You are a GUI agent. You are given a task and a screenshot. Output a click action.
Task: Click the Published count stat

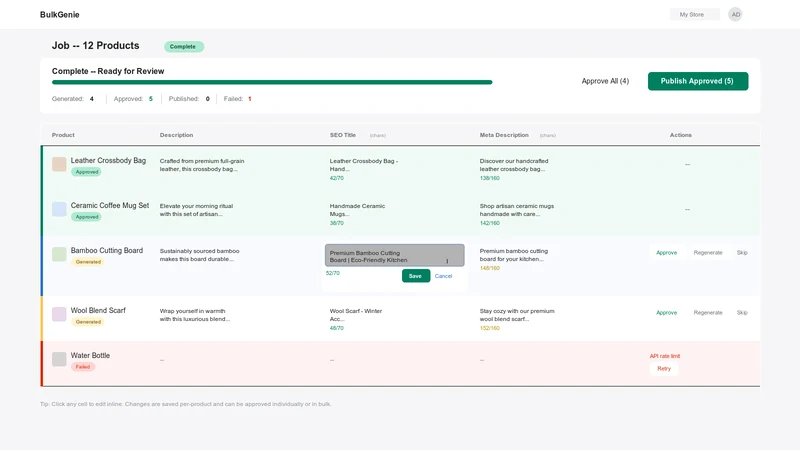(189, 99)
